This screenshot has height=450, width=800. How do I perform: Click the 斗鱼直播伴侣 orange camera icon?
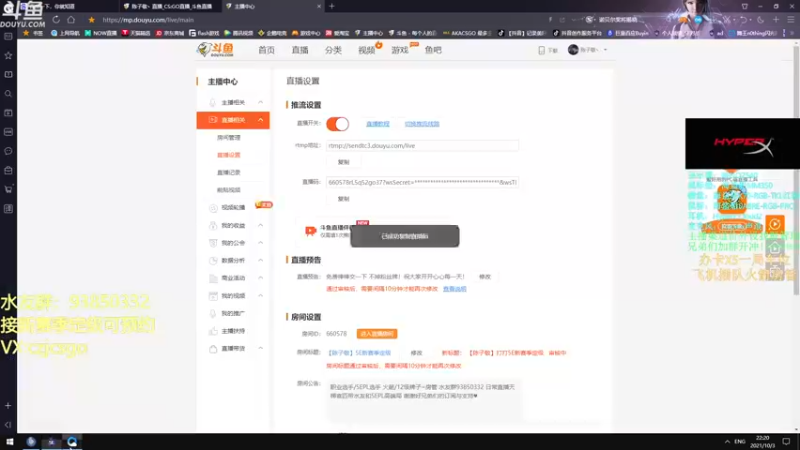coord(310,231)
